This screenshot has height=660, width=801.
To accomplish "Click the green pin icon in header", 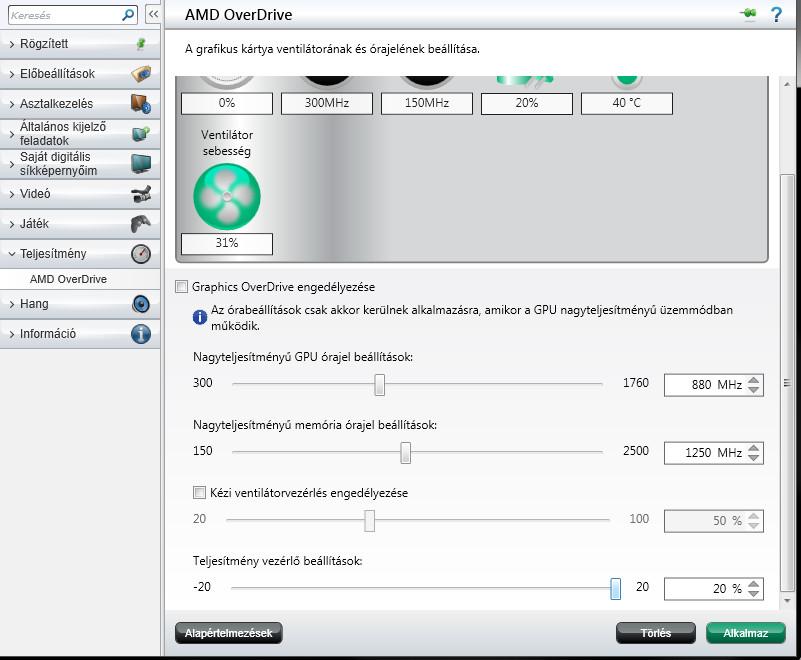I will [748, 14].
